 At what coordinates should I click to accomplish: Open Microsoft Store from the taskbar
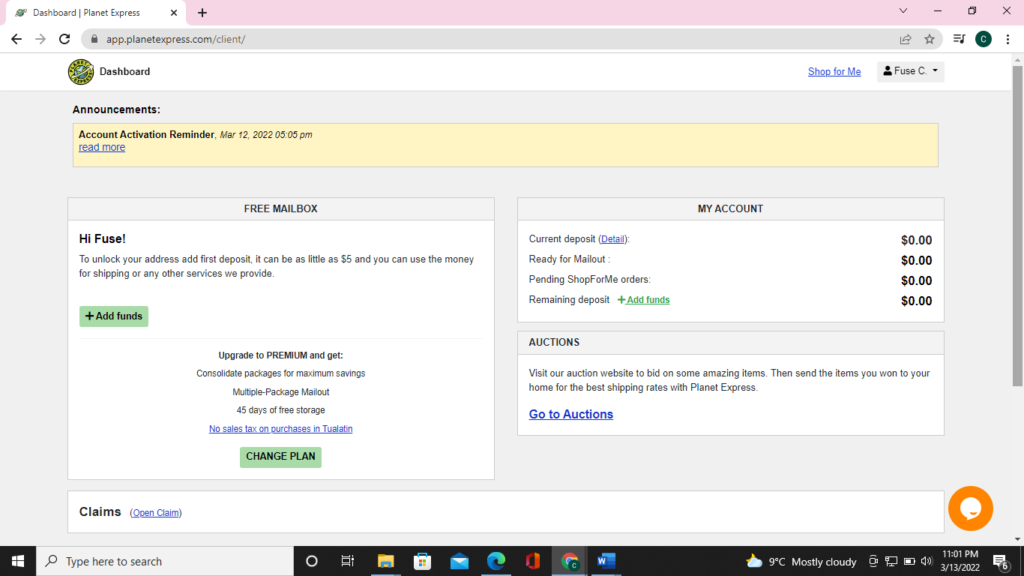click(423, 561)
